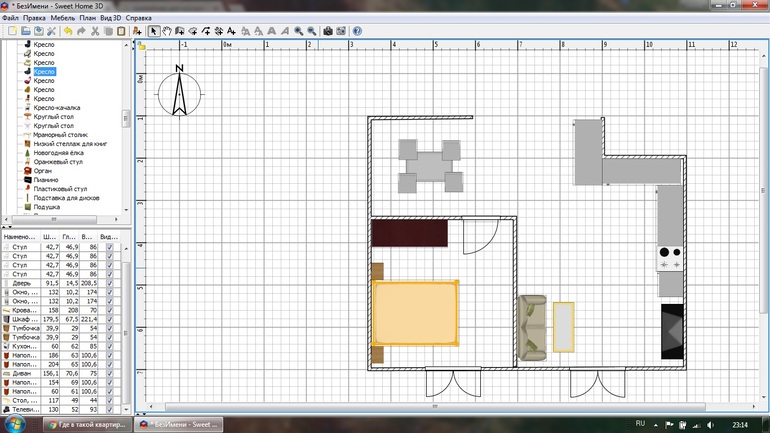Click the Windows Start button
770x433 pixels.
click(x=15, y=424)
